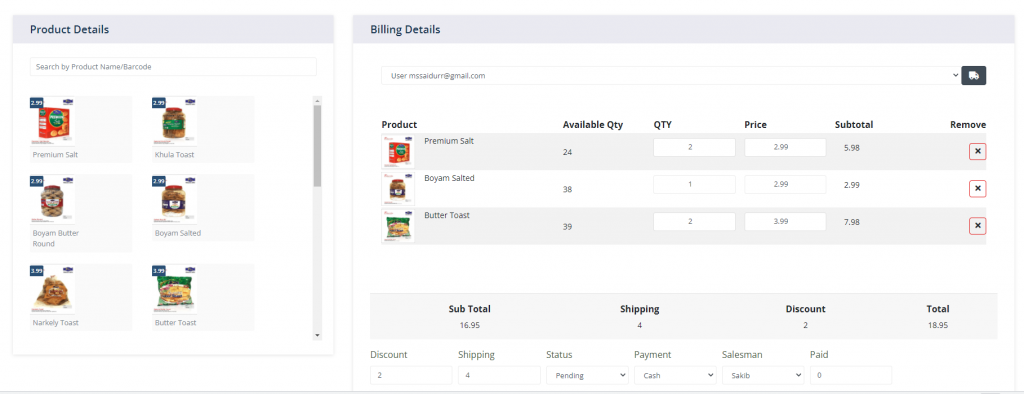Select the Narkely Toast product image
This screenshot has width=1024, height=394.
point(52,289)
